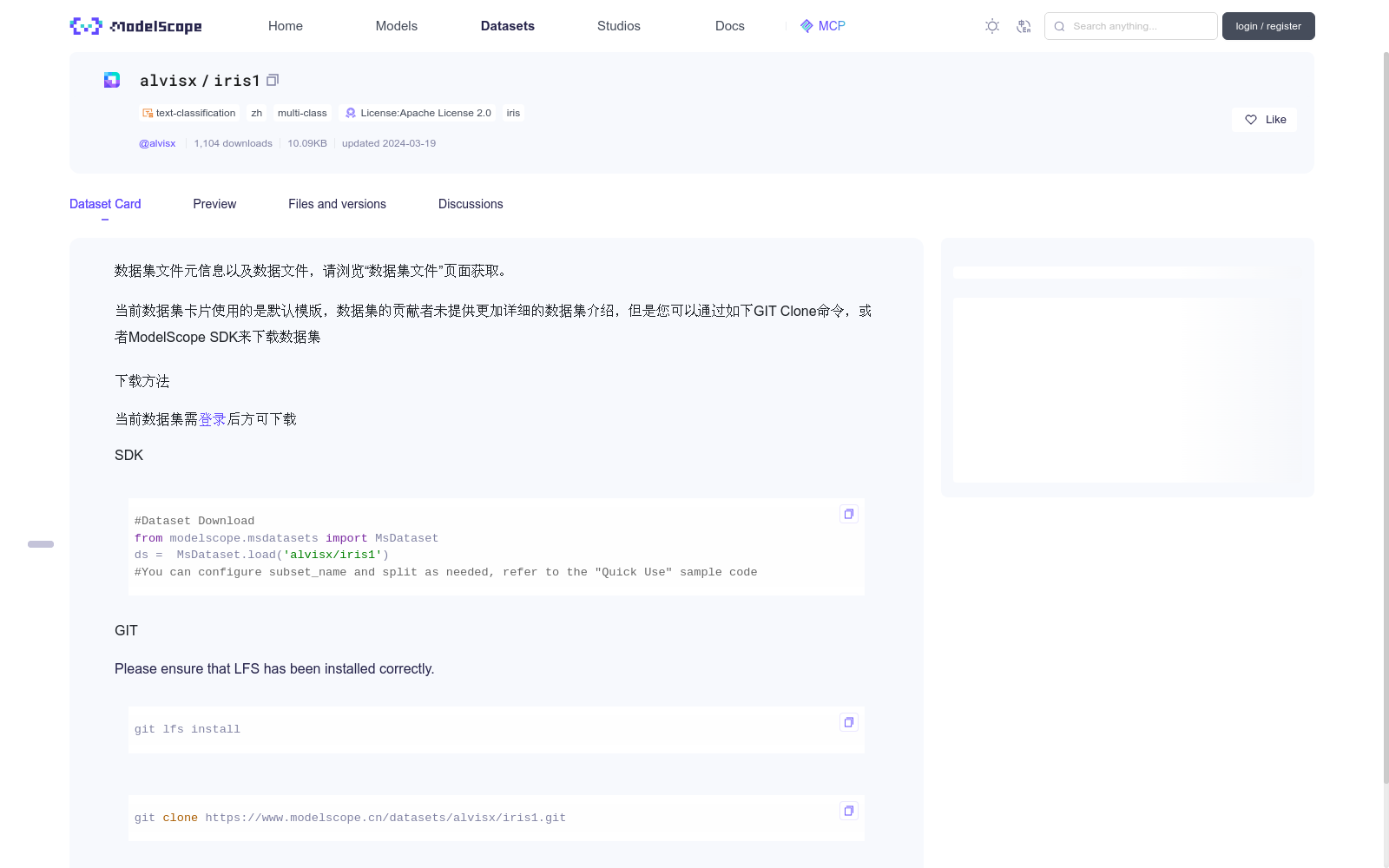
Task: Click the page vertical scrollbar
Action: coord(1386,417)
